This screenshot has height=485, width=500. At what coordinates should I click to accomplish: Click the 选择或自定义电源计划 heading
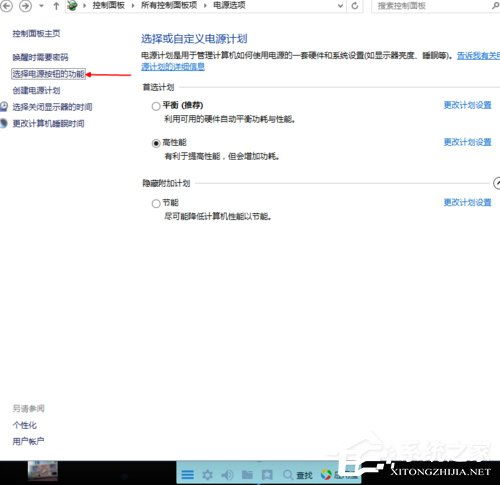tap(194, 39)
